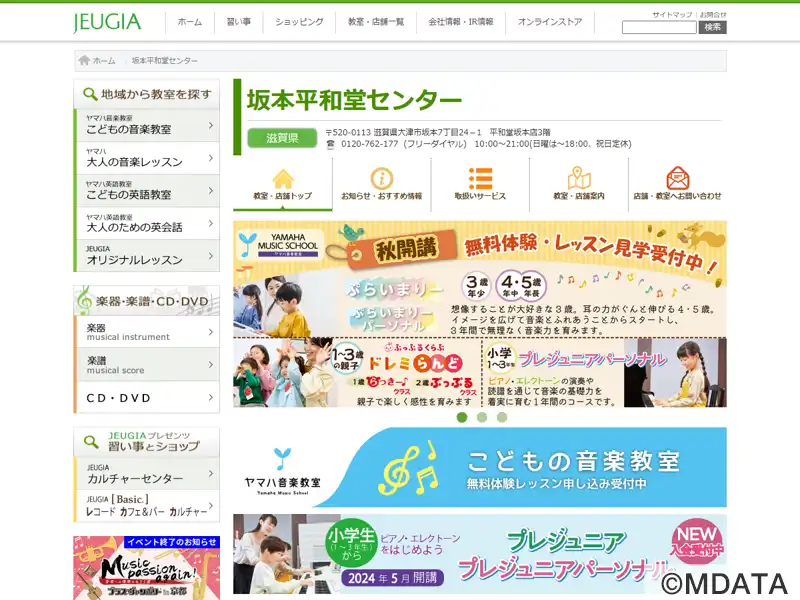The image size is (800, 600).
Task: Open ショッピング navigation item
Action: coord(299,22)
